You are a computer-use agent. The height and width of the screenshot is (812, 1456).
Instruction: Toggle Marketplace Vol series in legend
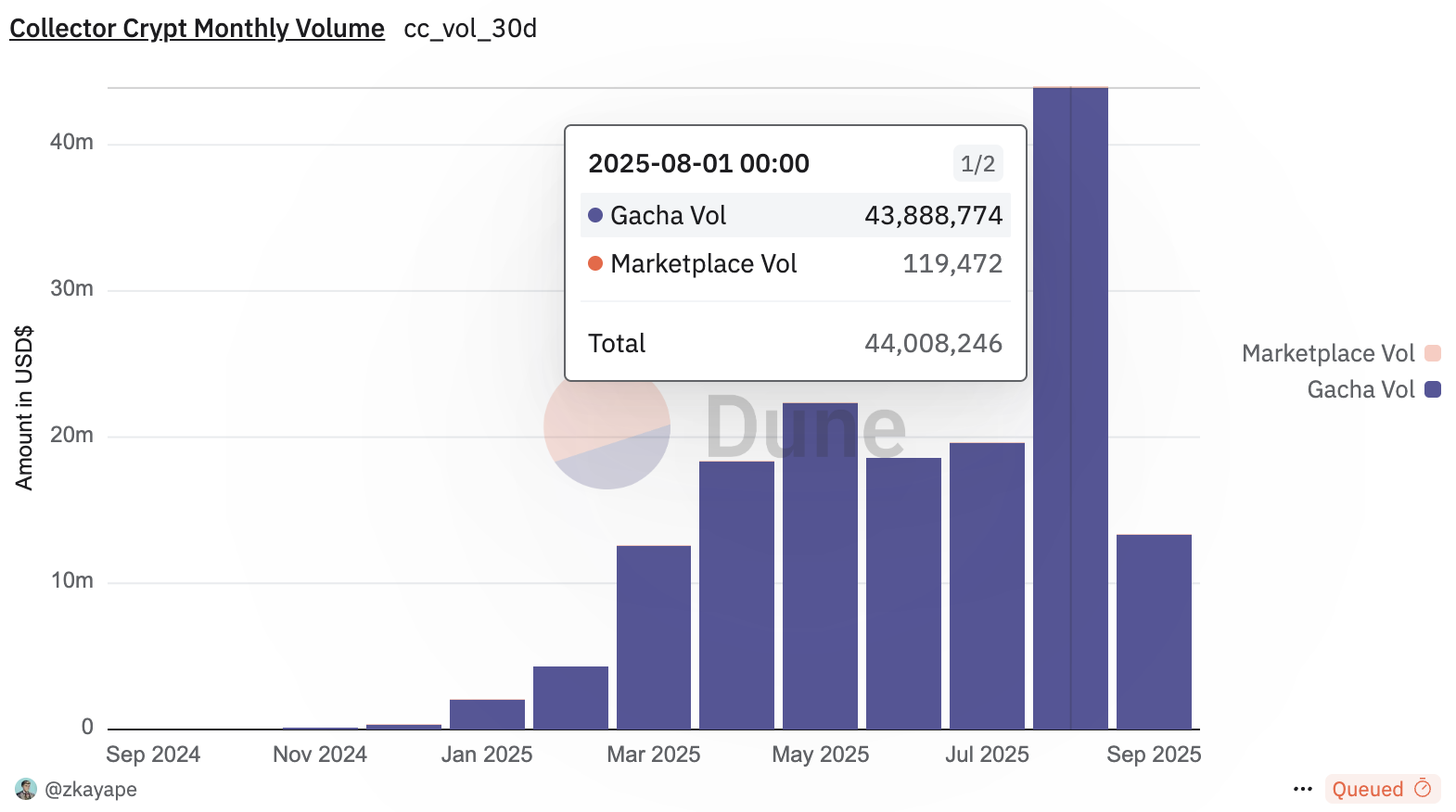tap(1327, 353)
